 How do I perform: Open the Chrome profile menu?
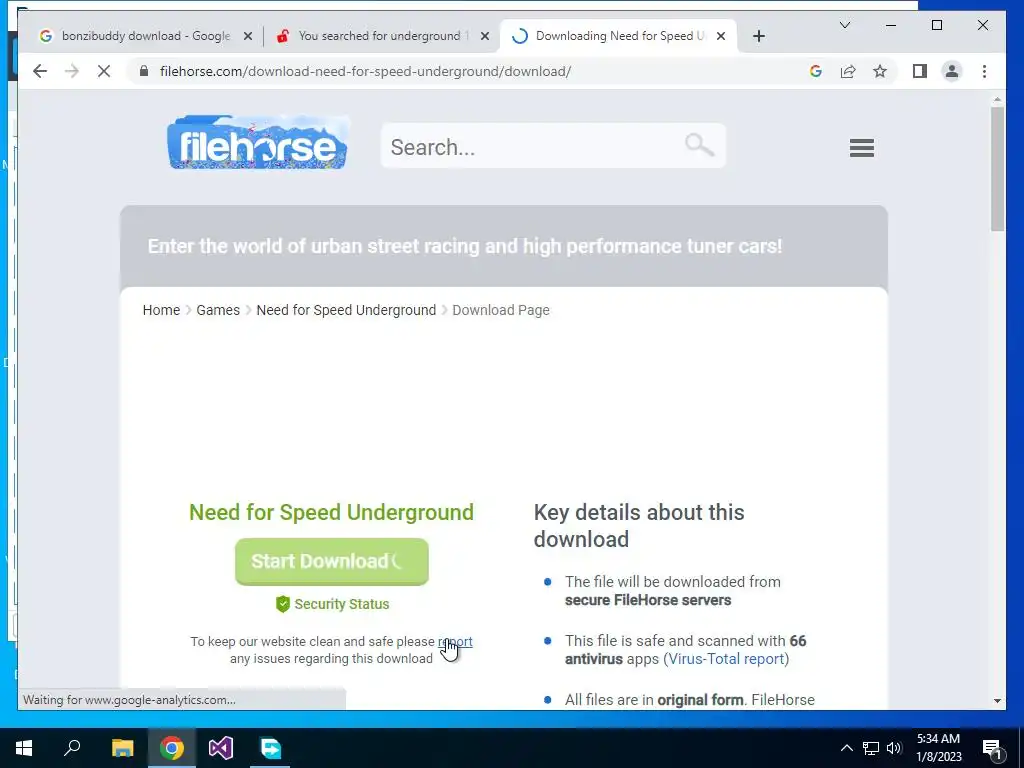pyautogui.click(x=952, y=71)
